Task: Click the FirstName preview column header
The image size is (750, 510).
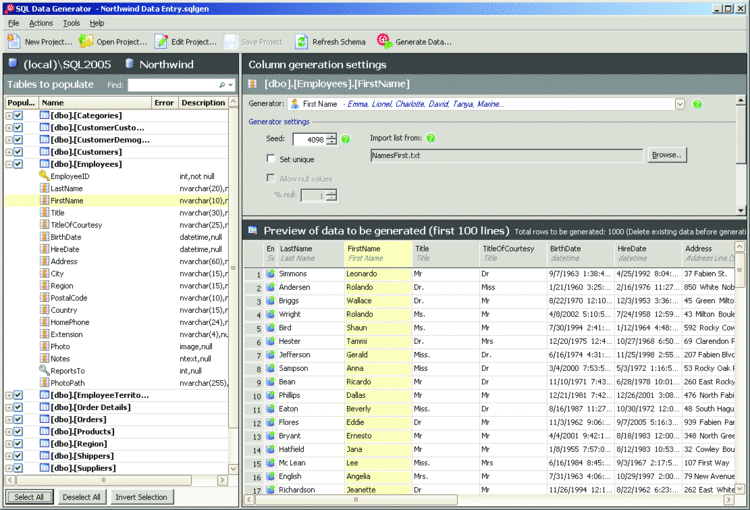Action: pos(378,253)
